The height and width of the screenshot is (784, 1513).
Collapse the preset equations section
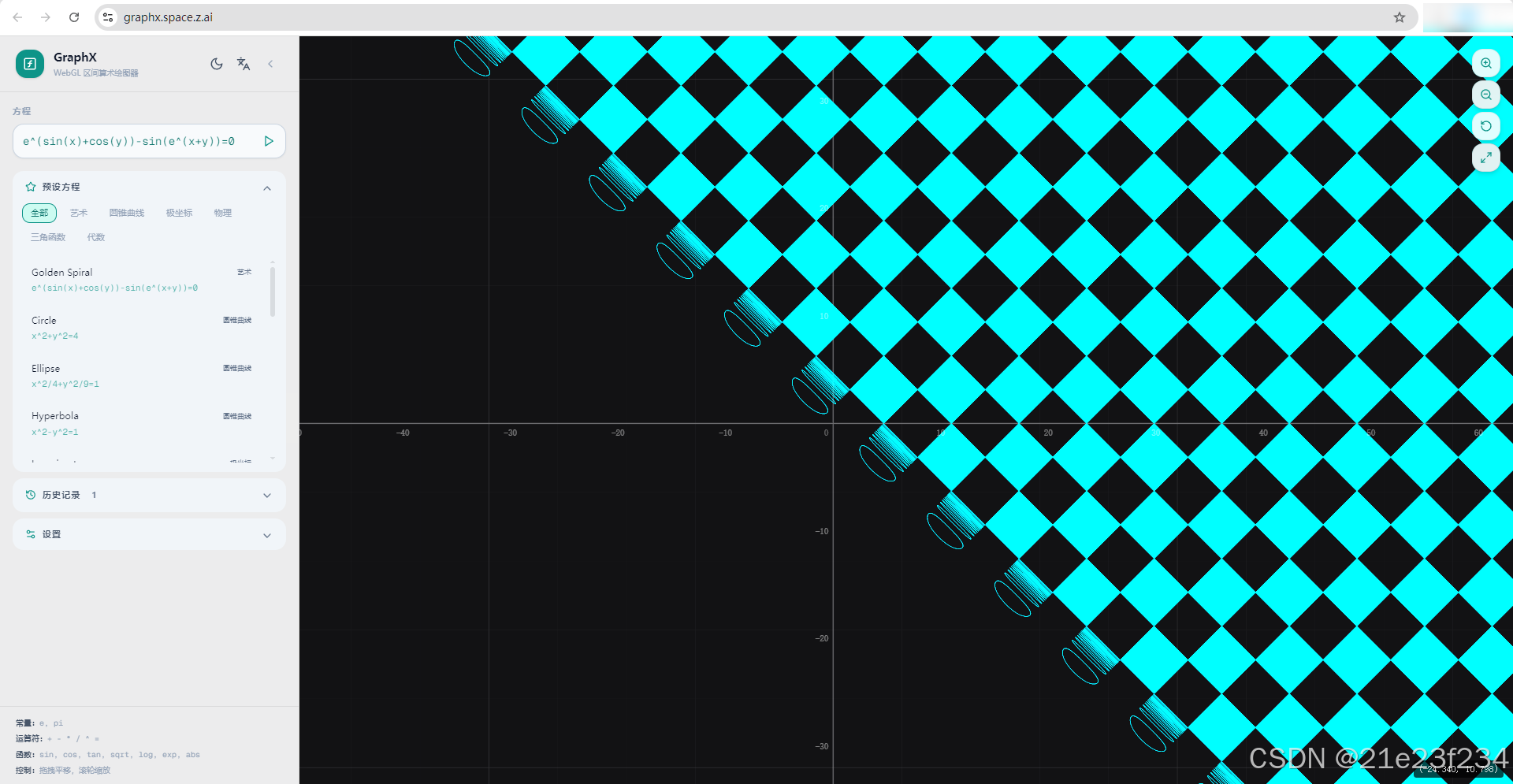coord(267,188)
